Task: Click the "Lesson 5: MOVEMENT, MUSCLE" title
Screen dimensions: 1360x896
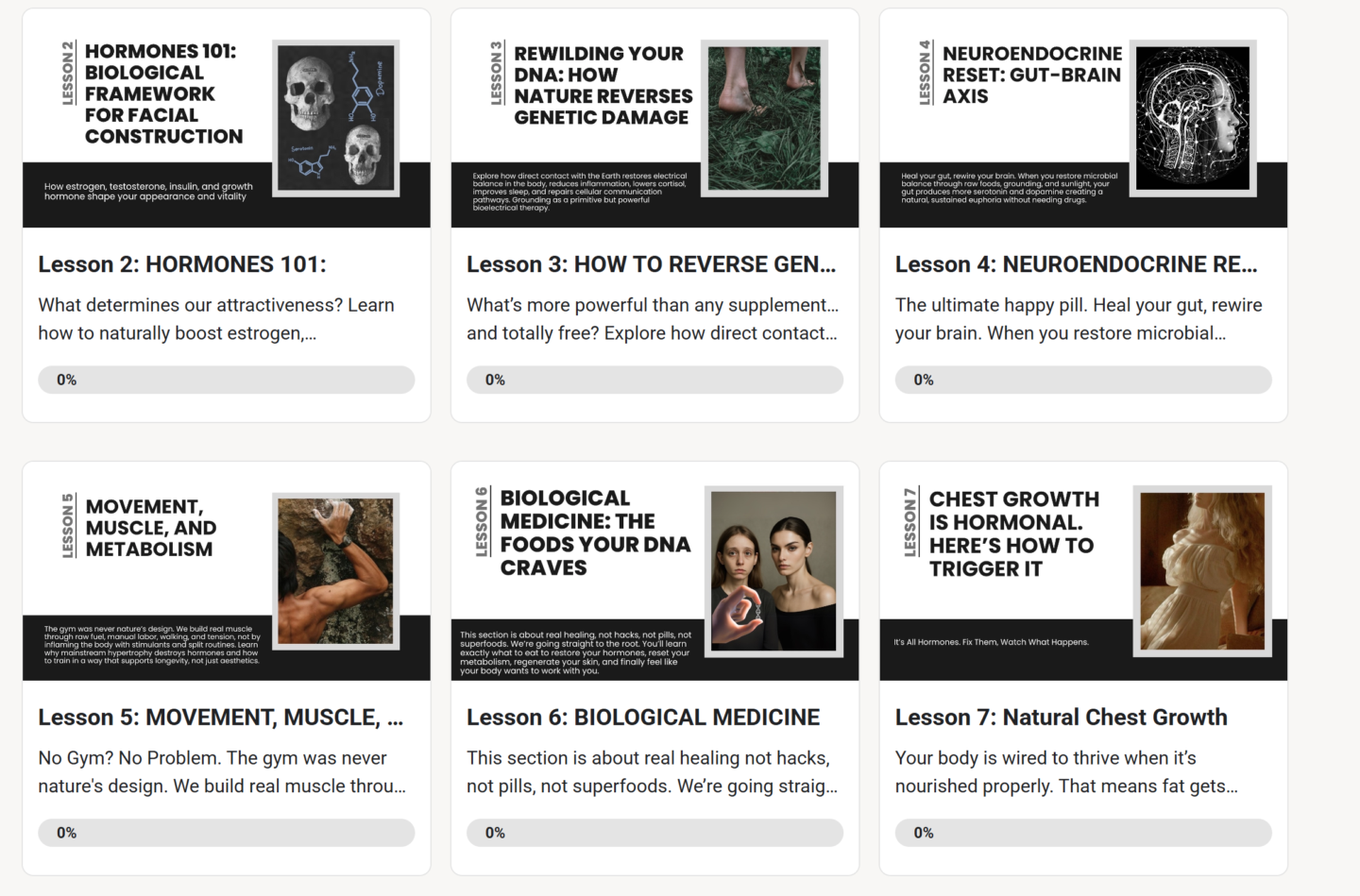Action: 221,718
